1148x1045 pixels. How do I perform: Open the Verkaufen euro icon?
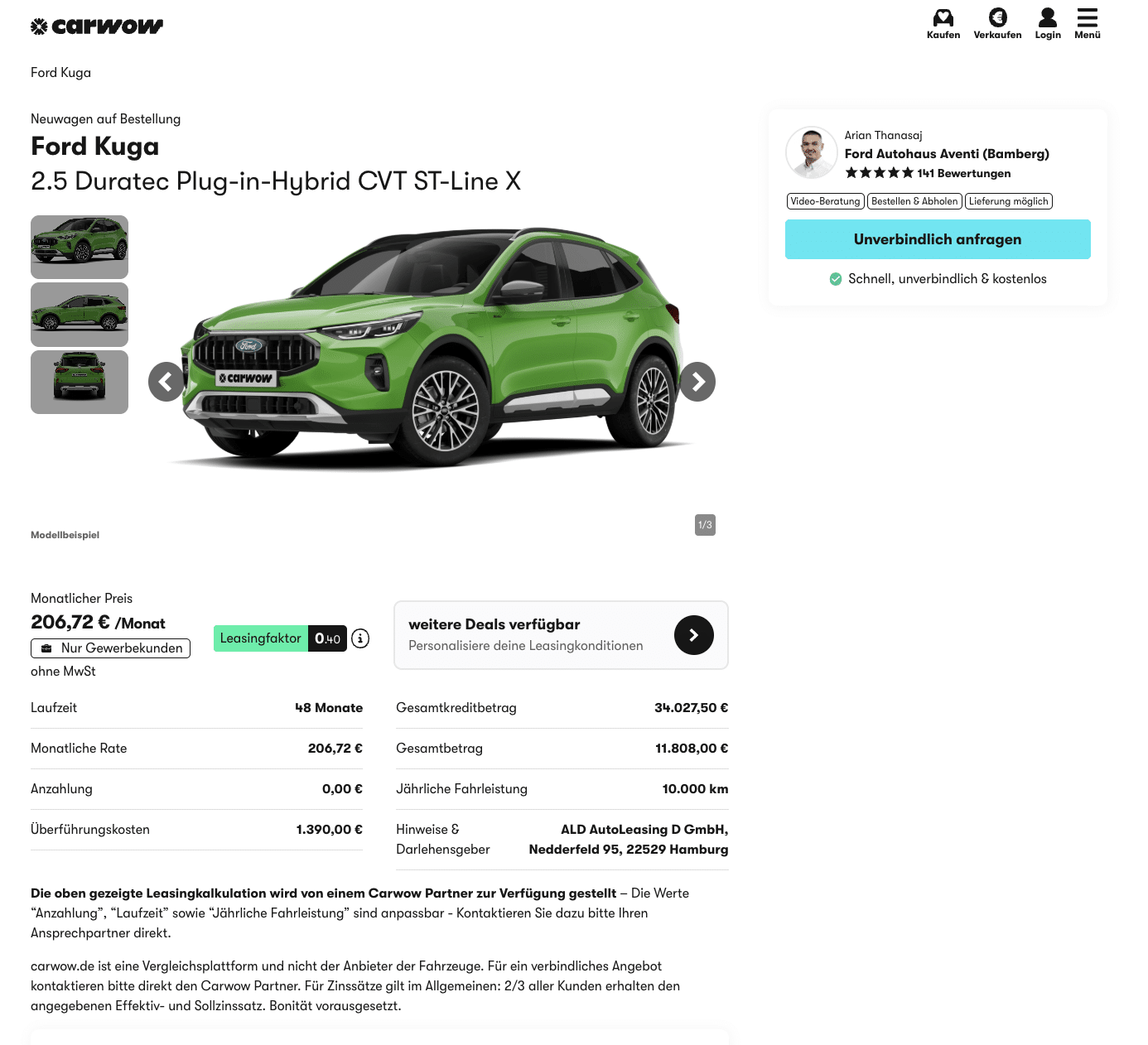pos(997,18)
